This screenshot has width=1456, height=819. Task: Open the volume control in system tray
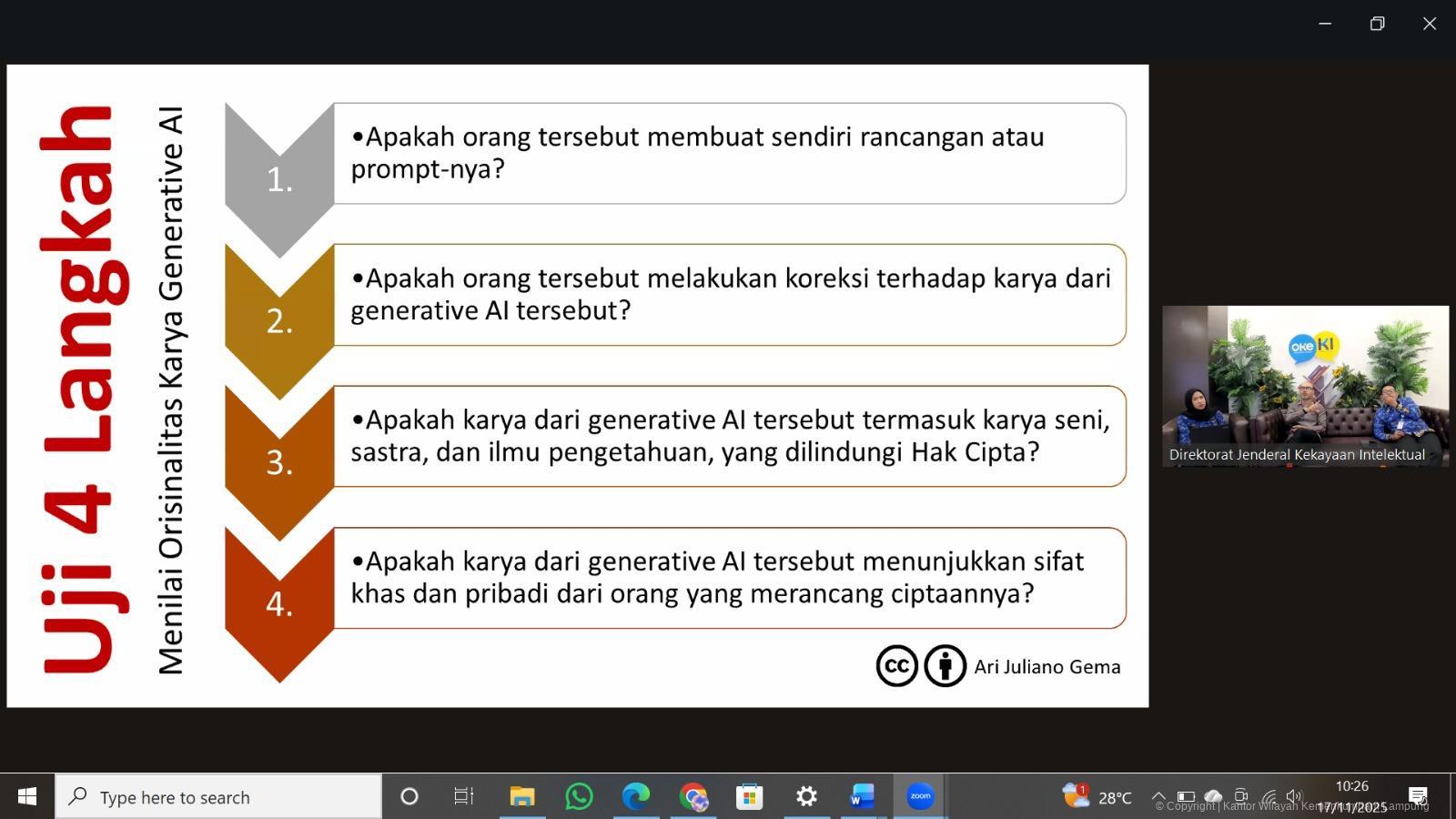pos(1294,796)
